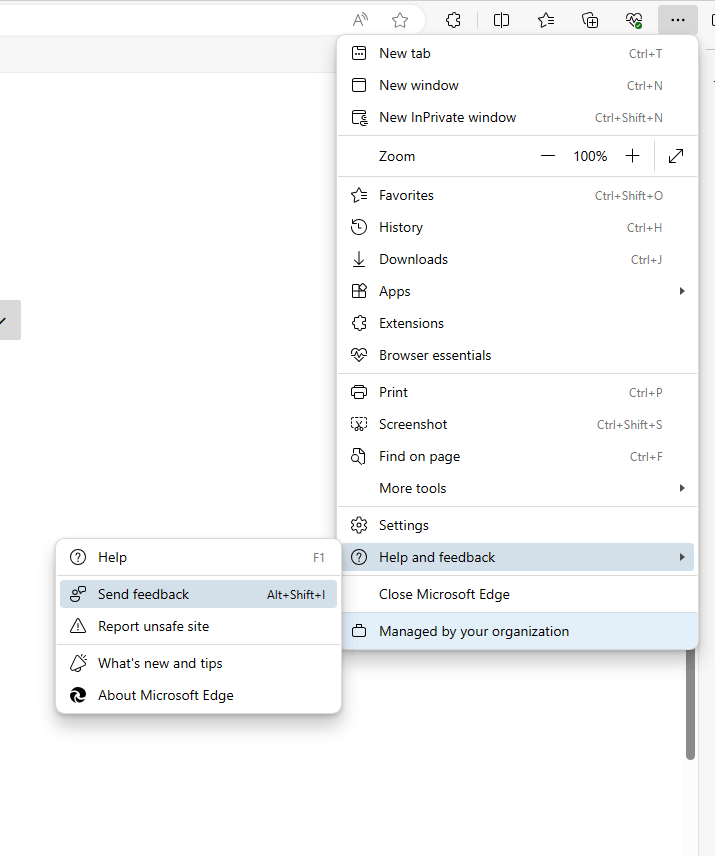Click the Zoom label in the menu
This screenshot has height=856, width=715.
coord(397,156)
